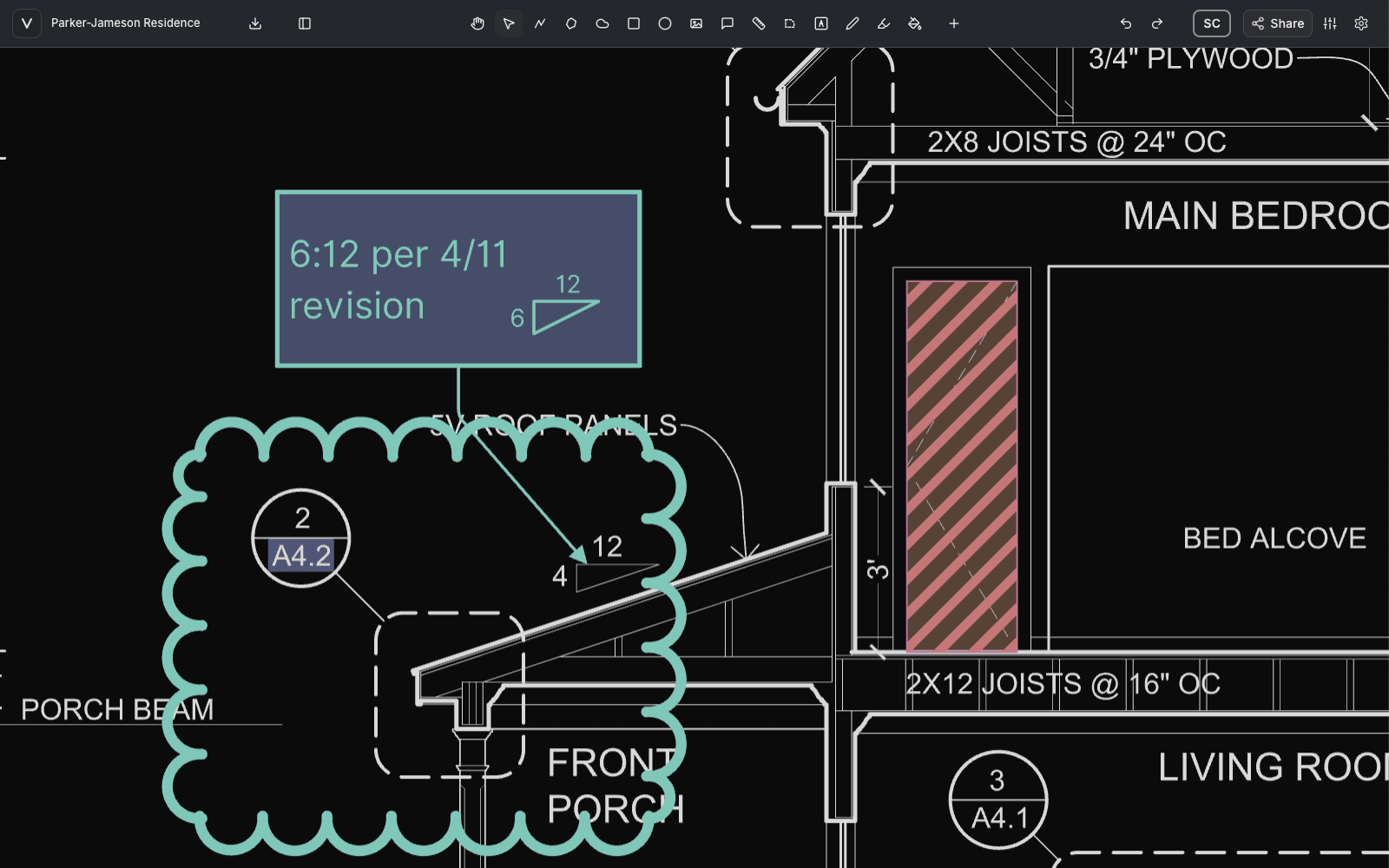Click the plus more-tools button
This screenshot has width=1389, height=868.
click(954, 23)
